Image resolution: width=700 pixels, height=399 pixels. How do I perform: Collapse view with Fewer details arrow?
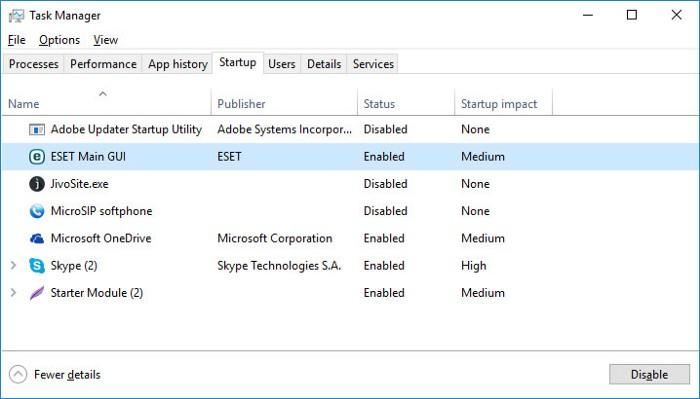tap(18, 374)
